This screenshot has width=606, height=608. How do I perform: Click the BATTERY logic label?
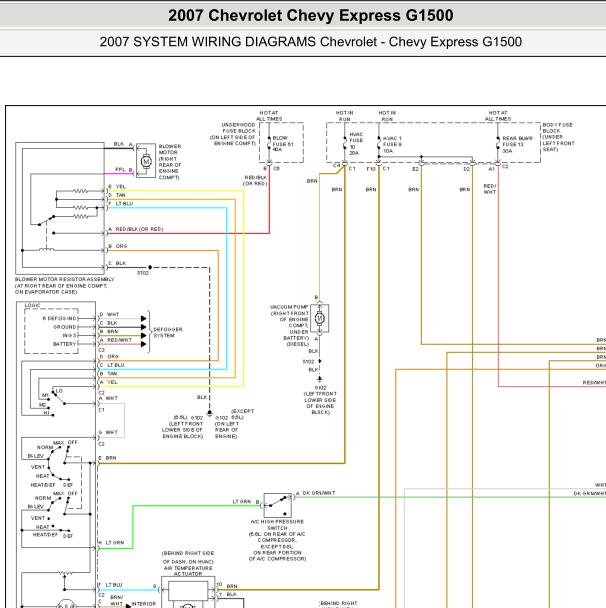(x=64, y=344)
